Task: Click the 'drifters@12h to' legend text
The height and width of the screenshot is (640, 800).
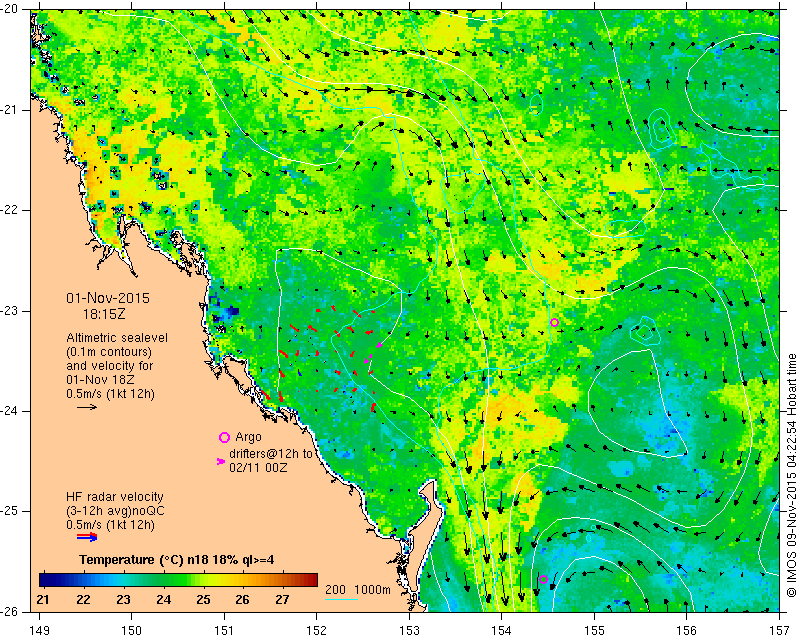Action: [271, 454]
